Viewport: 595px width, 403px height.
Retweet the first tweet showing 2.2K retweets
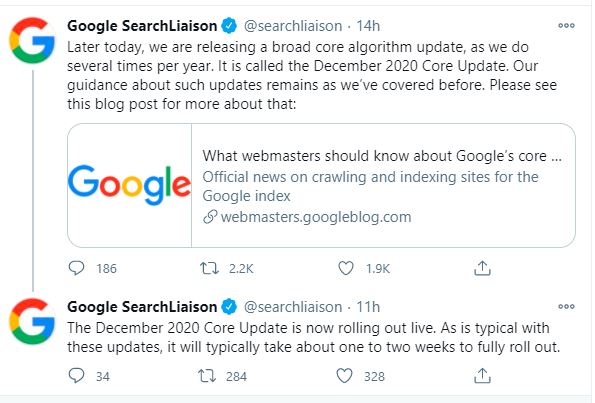(209, 269)
